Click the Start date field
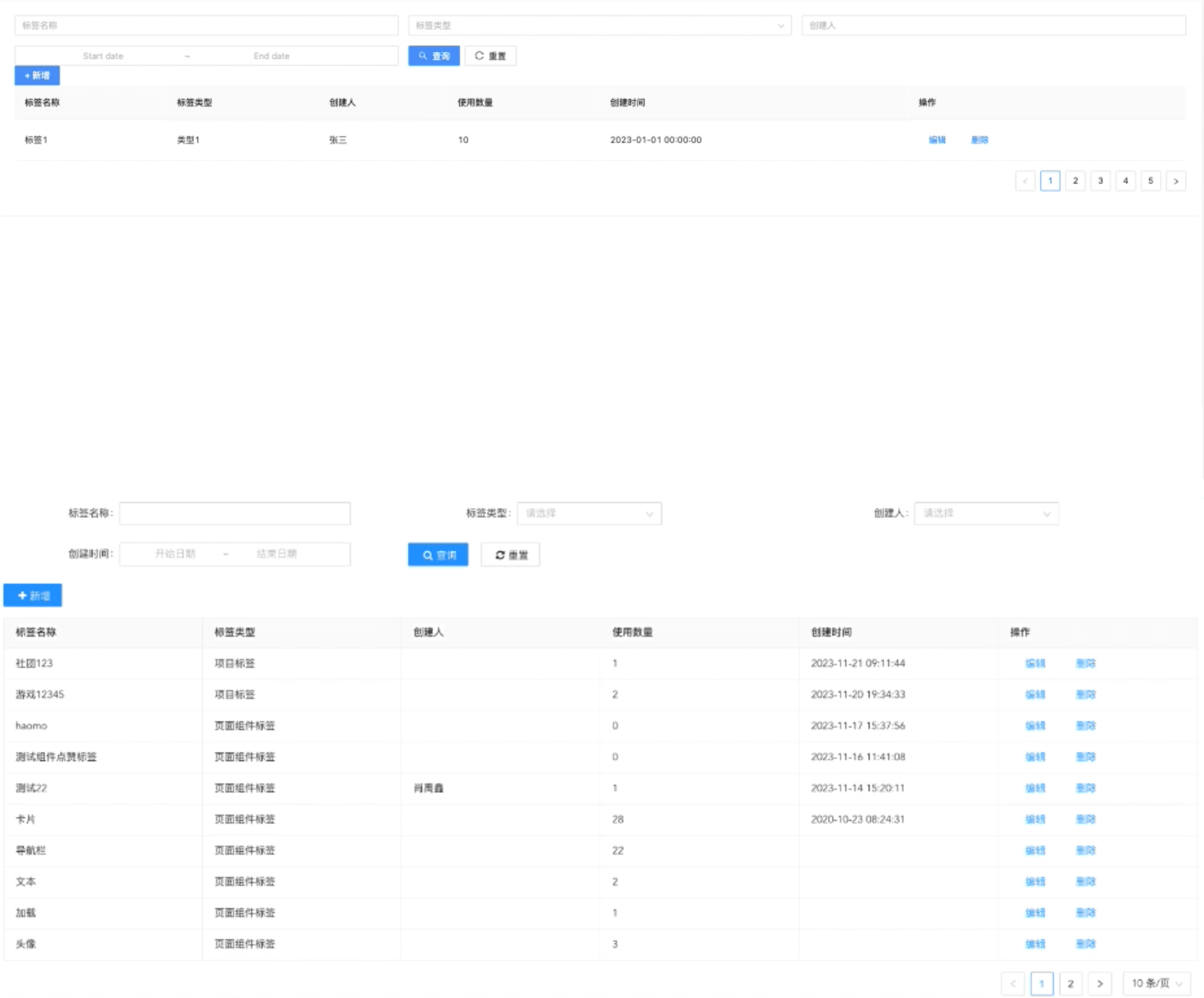The image size is (1204, 998). tap(103, 56)
